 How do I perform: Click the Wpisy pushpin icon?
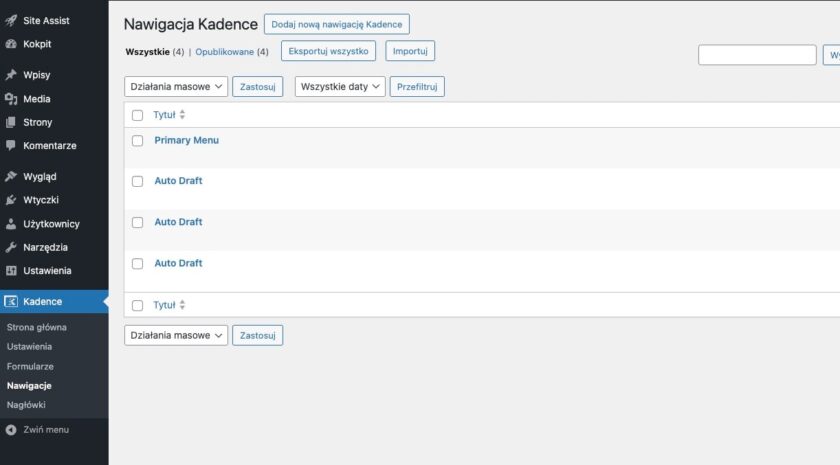pos(11,75)
